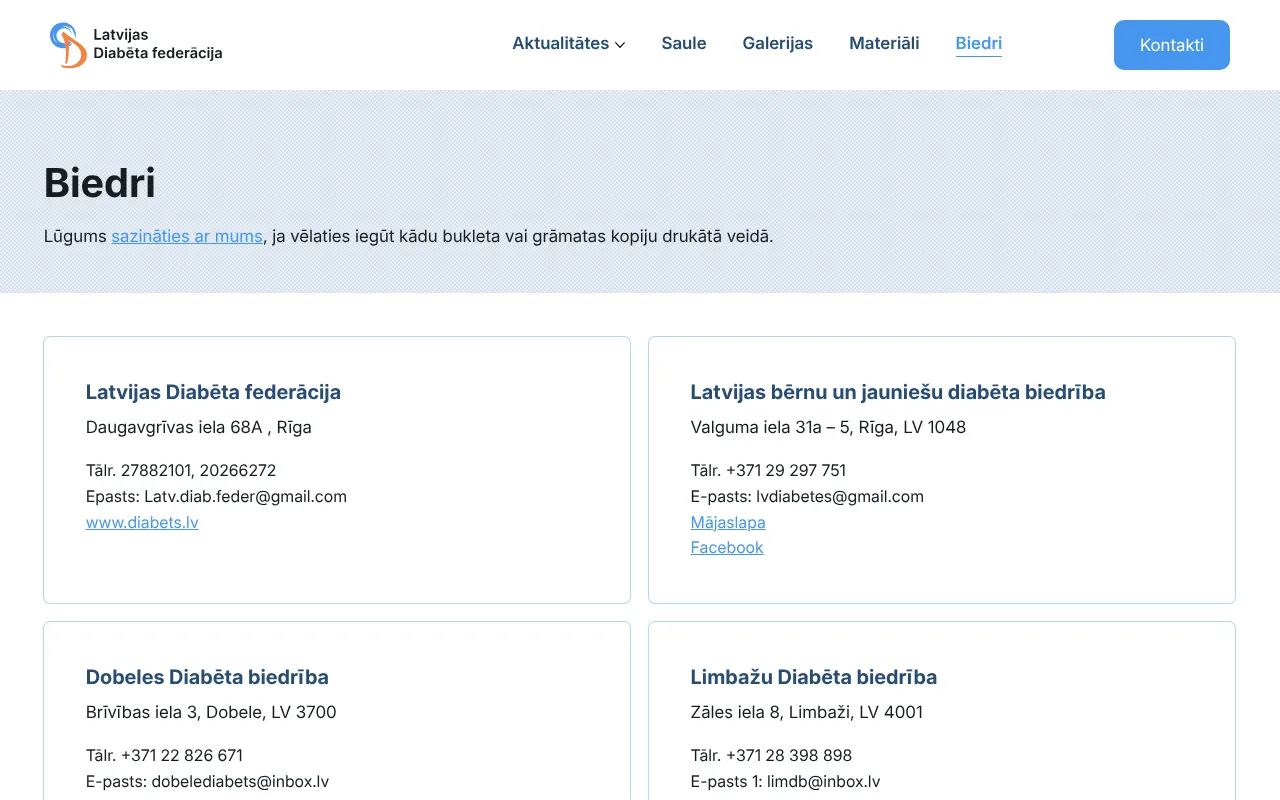
Task: Open the Mājaslapa link
Action: (x=728, y=522)
